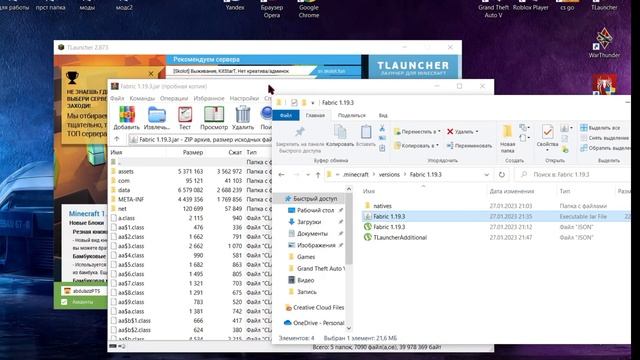The width and height of the screenshot is (640, 360).
Task: Open Creative Cloud Files in navigation pane
Action: point(314,307)
